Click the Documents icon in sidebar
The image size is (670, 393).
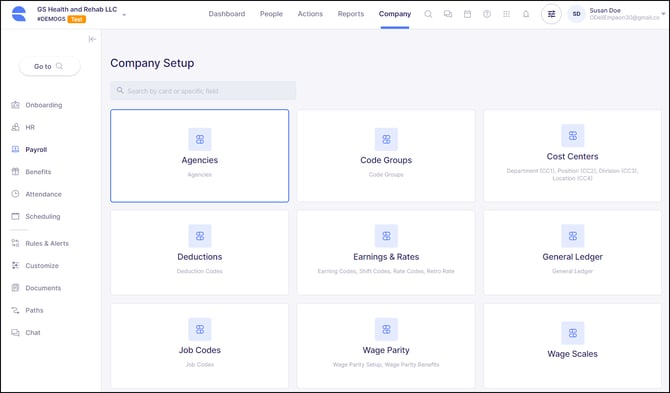(x=15, y=287)
